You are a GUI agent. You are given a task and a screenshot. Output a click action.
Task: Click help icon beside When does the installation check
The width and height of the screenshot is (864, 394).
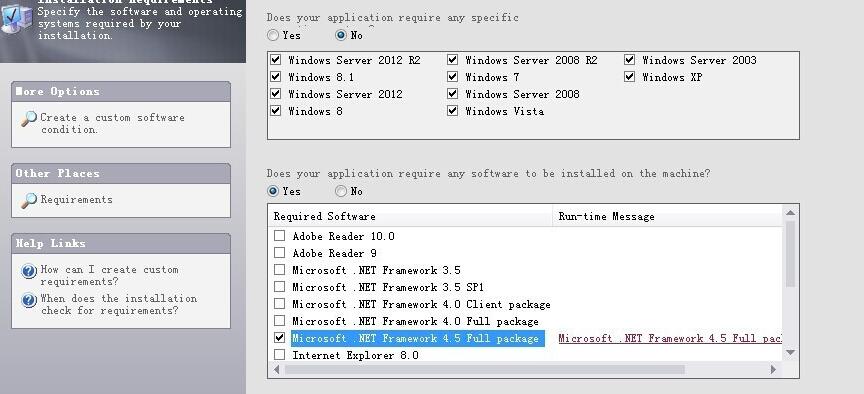pos(29,300)
